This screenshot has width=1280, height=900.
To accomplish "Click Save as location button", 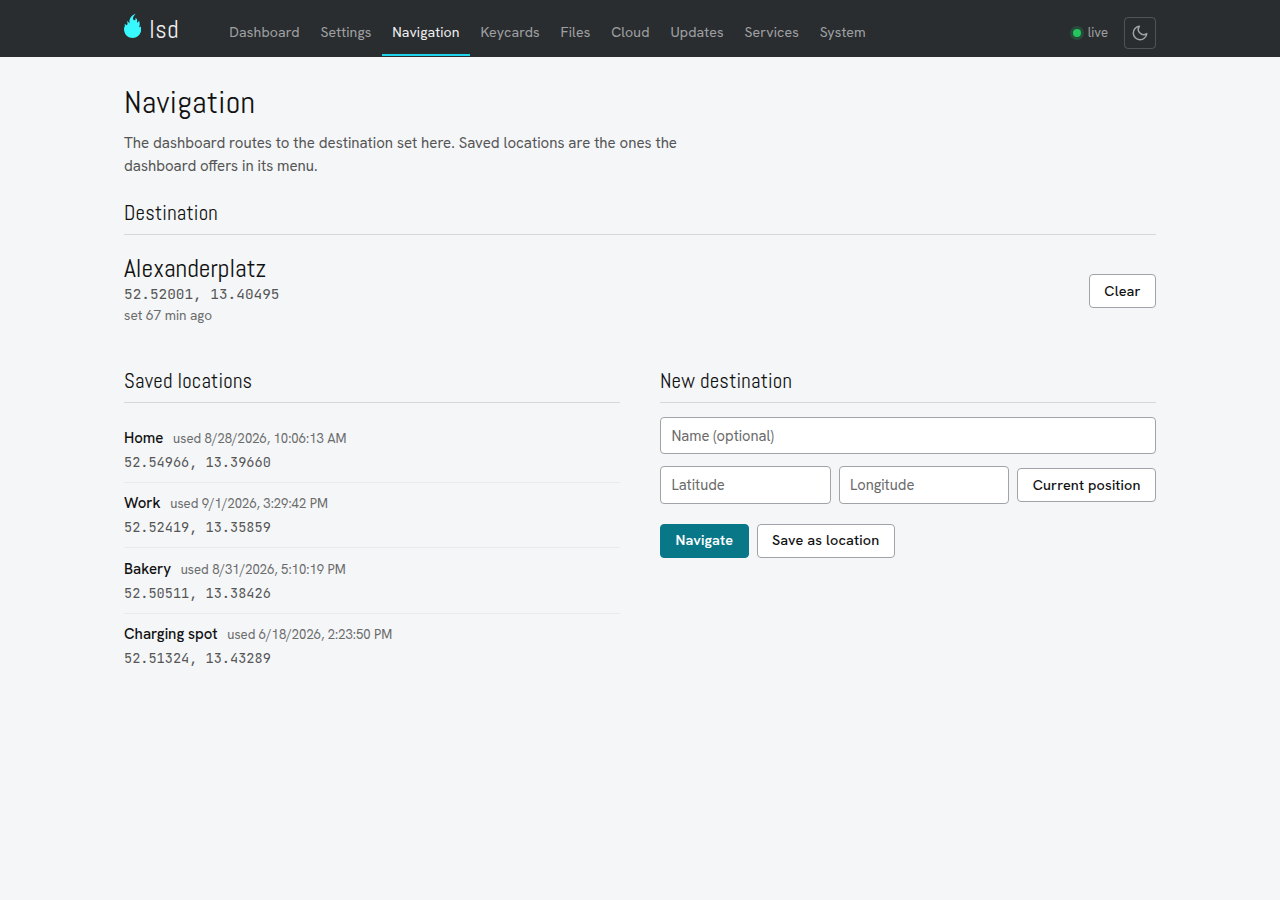I will tap(826, 541).
